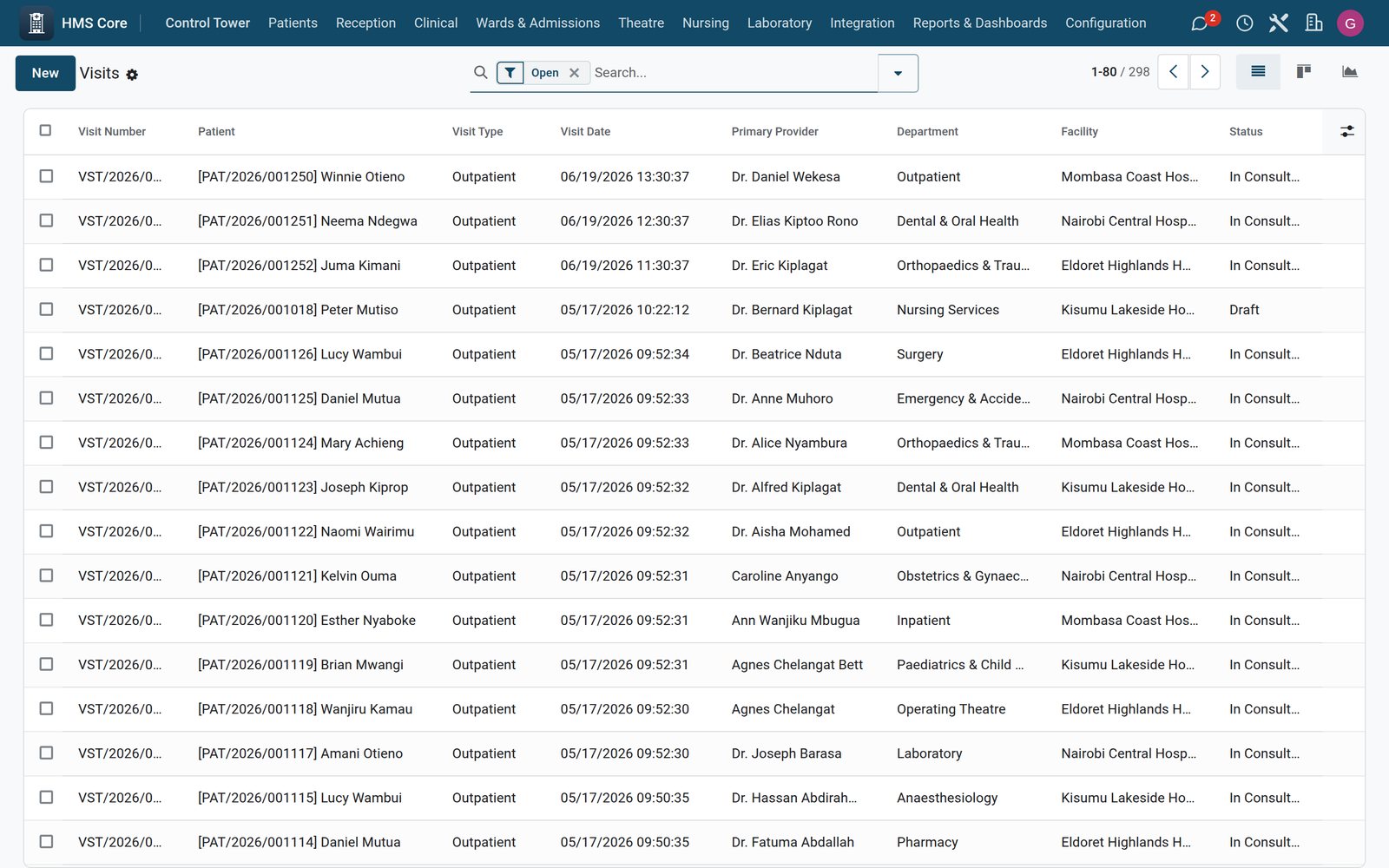Open the developer tools wrench icon
1389x868 pixels.
(1278, 23)
